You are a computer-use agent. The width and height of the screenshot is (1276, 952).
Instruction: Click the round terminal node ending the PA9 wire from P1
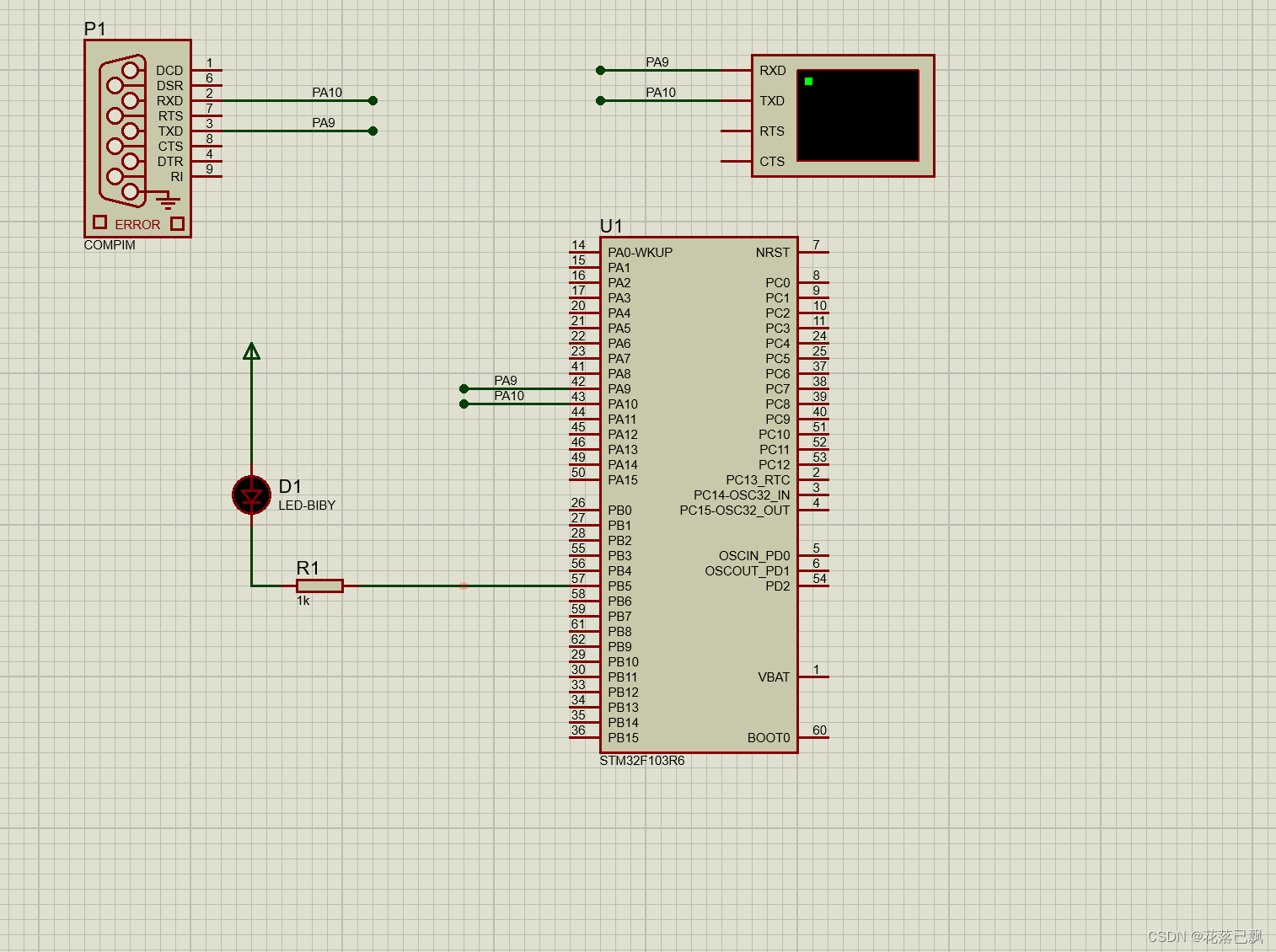click(x=373, y=131)
